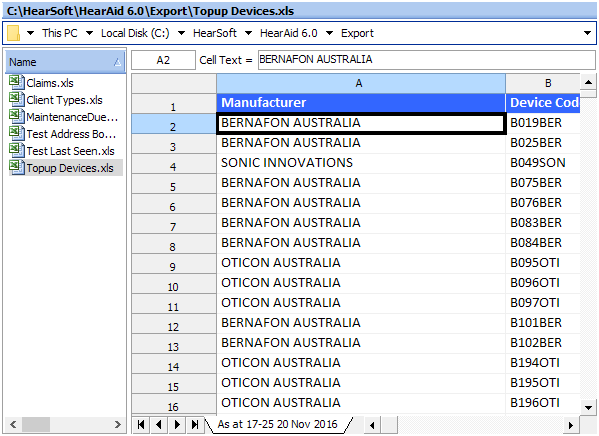Click the file list horizontal scrollbar thumb
The image size is (599, 436).
(36, 424)
